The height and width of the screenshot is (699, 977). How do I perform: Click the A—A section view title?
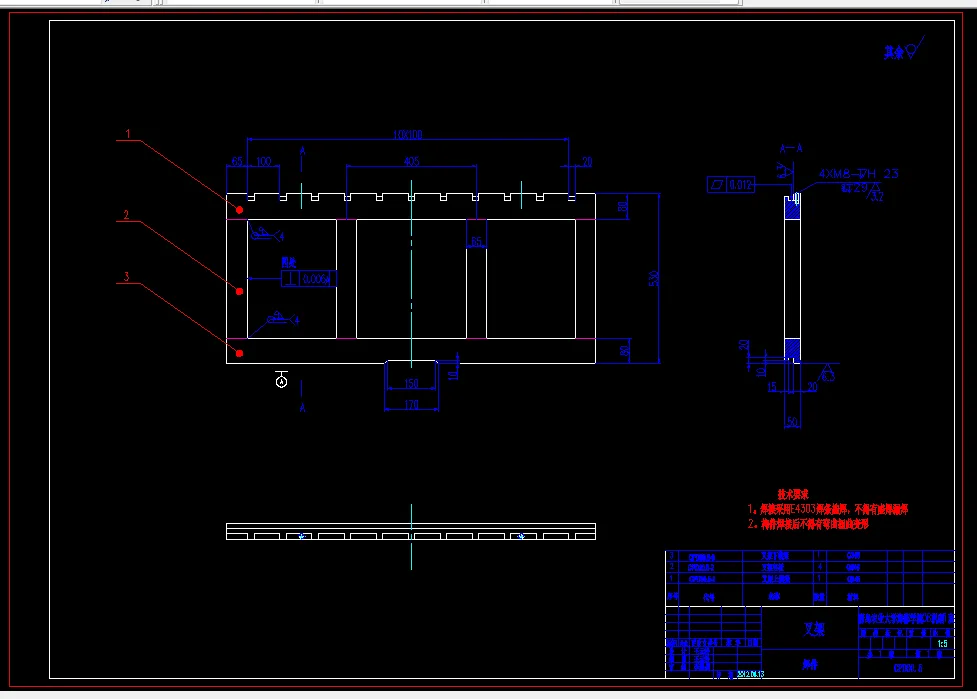point(791,148)
